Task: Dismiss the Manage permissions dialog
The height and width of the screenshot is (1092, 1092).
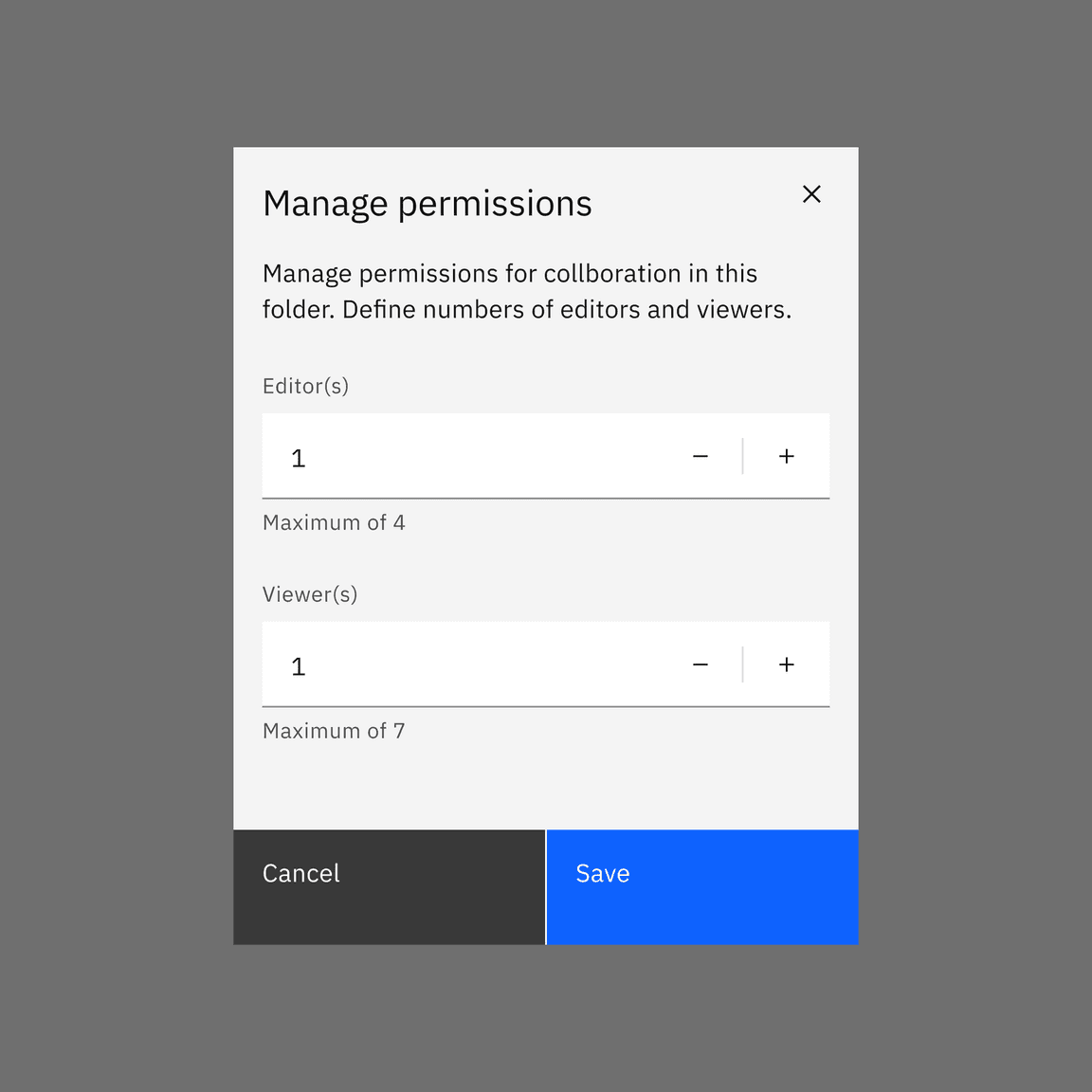Action: [x=812, y=194]
